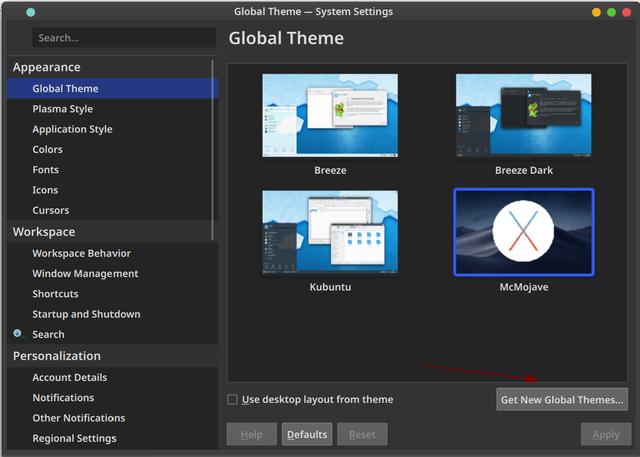This screenshot has height=457, width=640.
Task: Minimize window with yellow button
Action: click(596, 12)
